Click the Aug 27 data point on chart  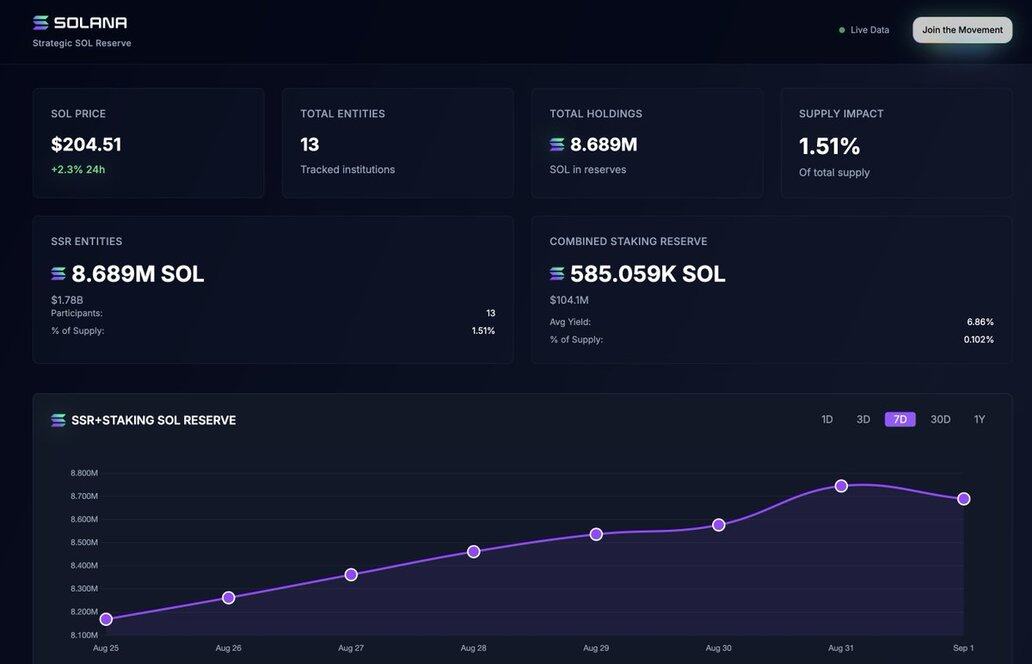pos(351,575)
